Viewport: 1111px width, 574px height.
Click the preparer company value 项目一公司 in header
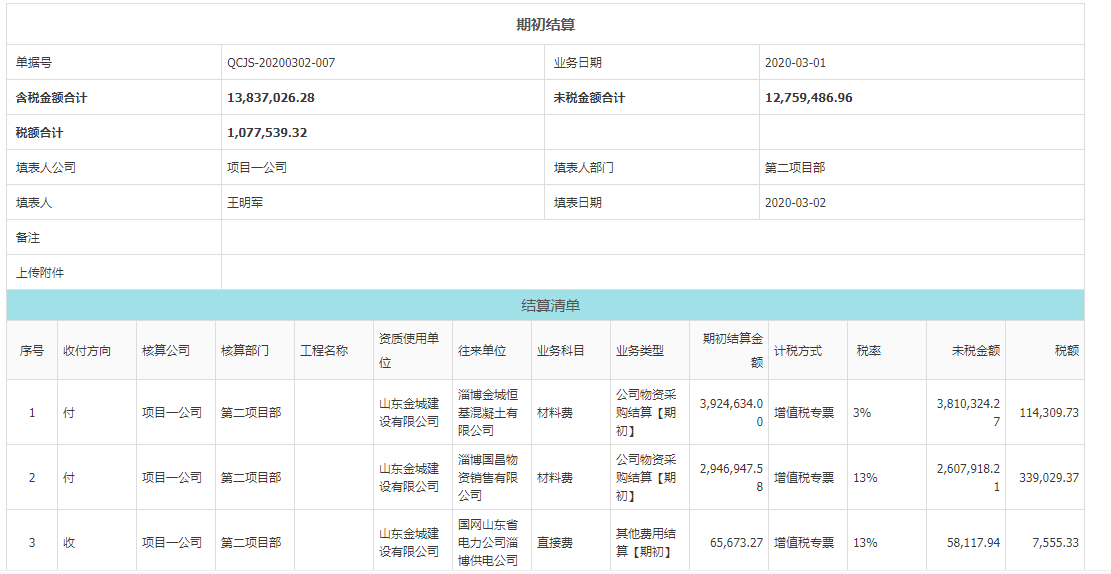[257, 168]
